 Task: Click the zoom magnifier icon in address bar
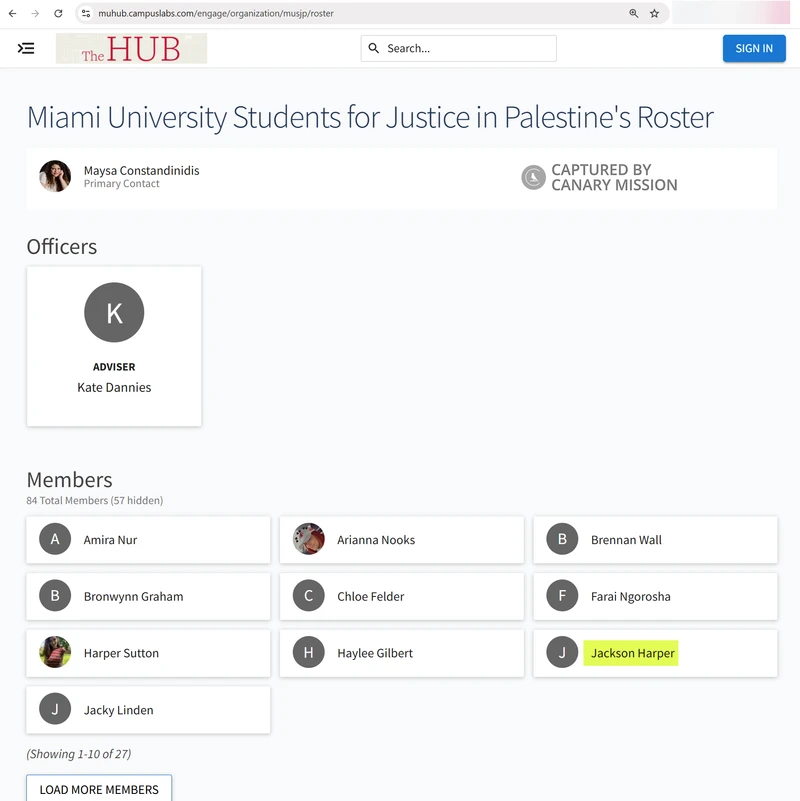(633, 13)
